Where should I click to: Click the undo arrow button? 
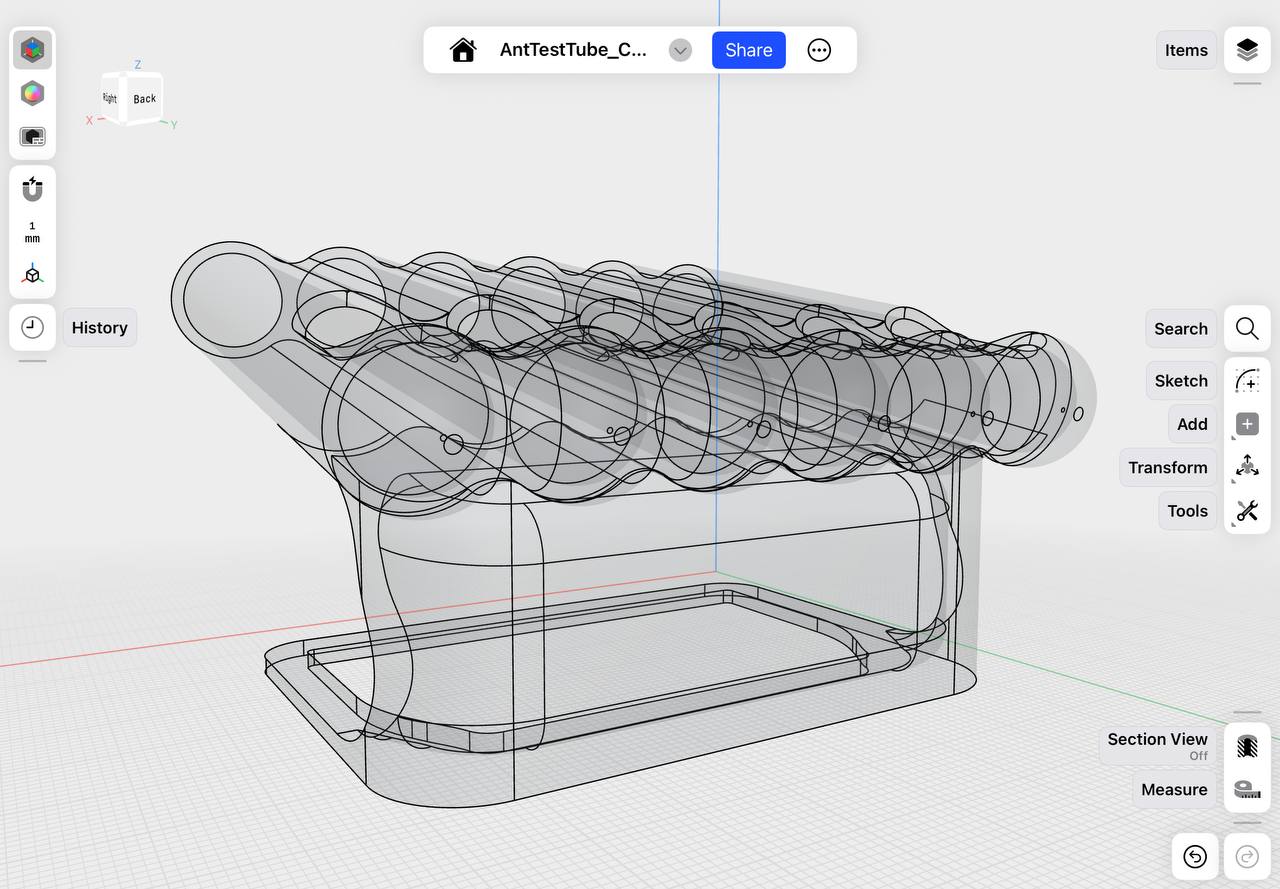1195,857
